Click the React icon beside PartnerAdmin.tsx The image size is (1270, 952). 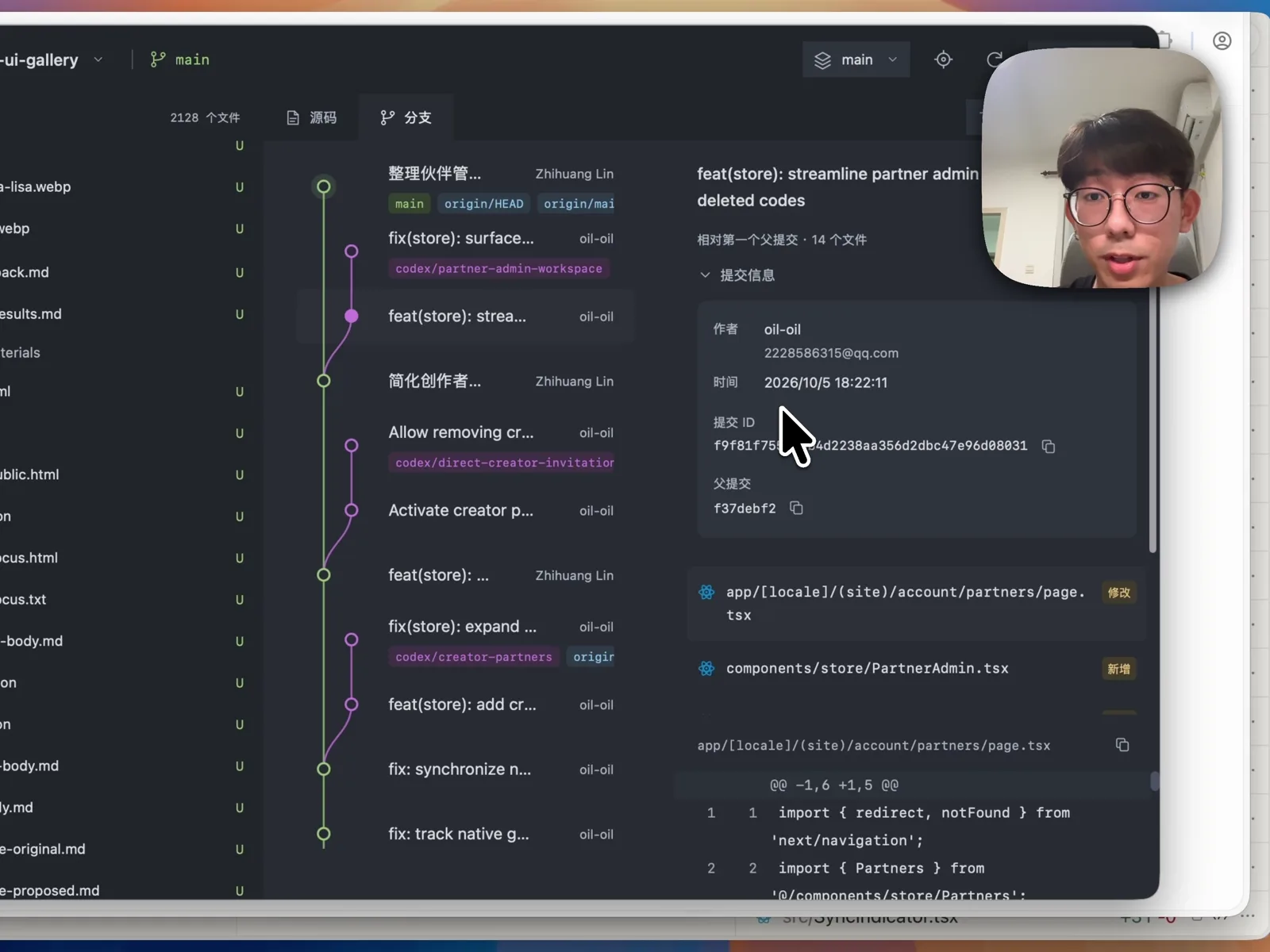click(706, 669)
